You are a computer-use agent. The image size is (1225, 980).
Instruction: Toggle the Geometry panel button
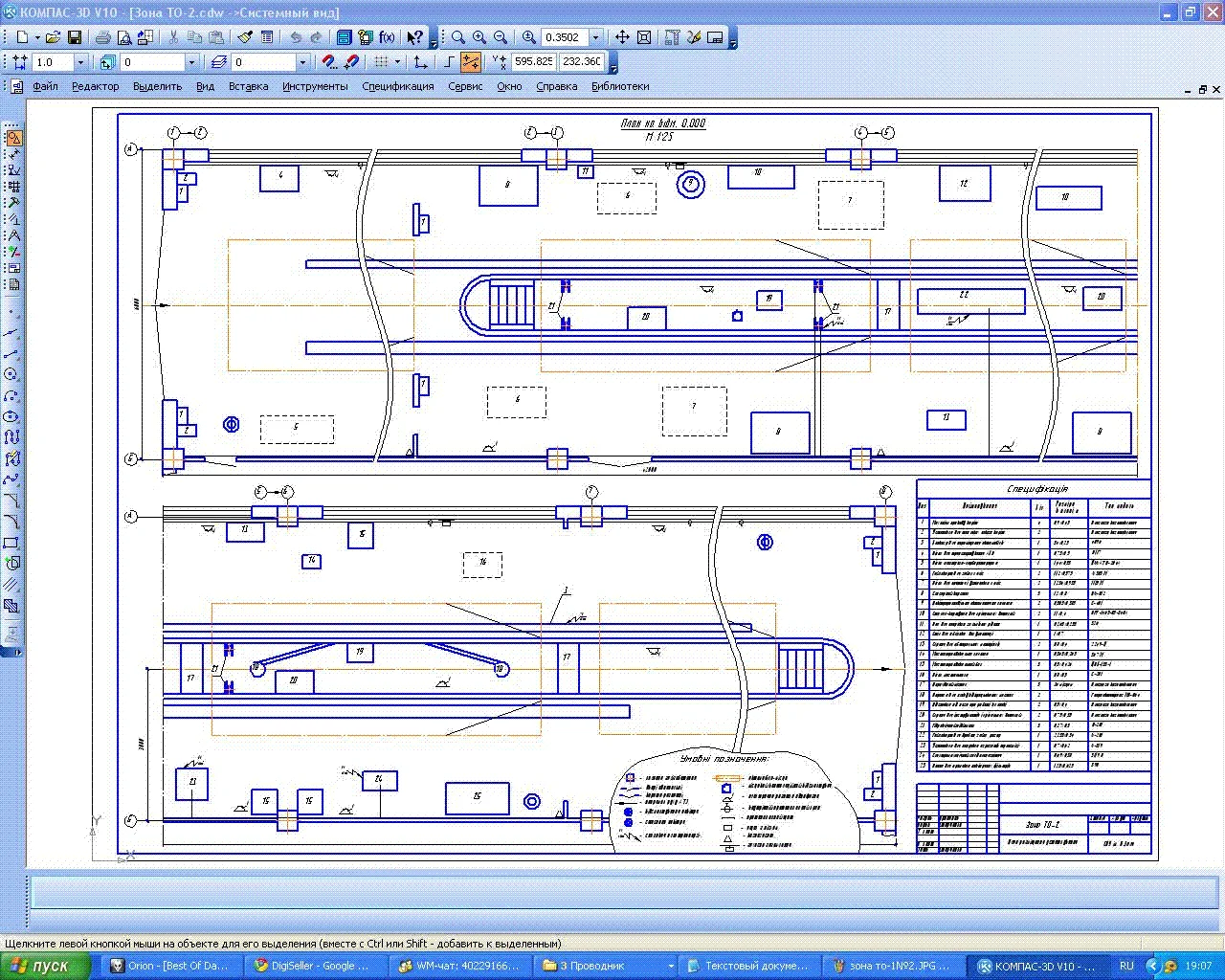tap(13, 138)
